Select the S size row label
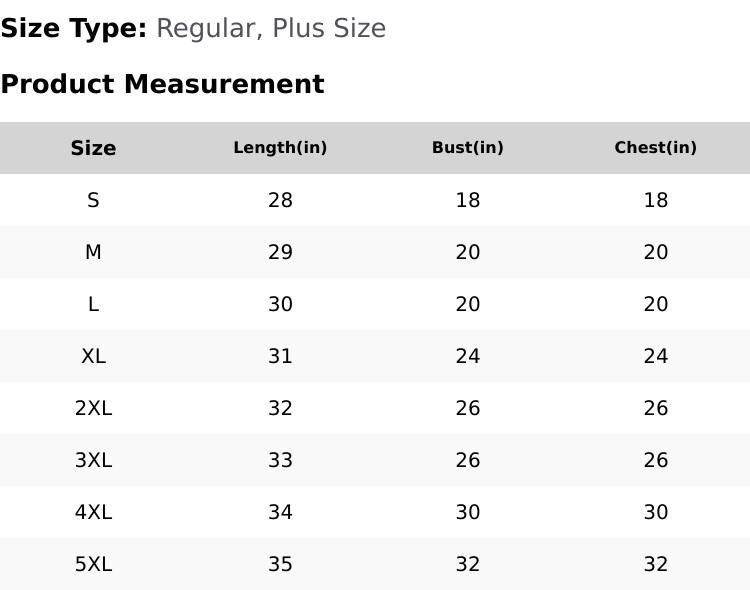 click(93, 200)
